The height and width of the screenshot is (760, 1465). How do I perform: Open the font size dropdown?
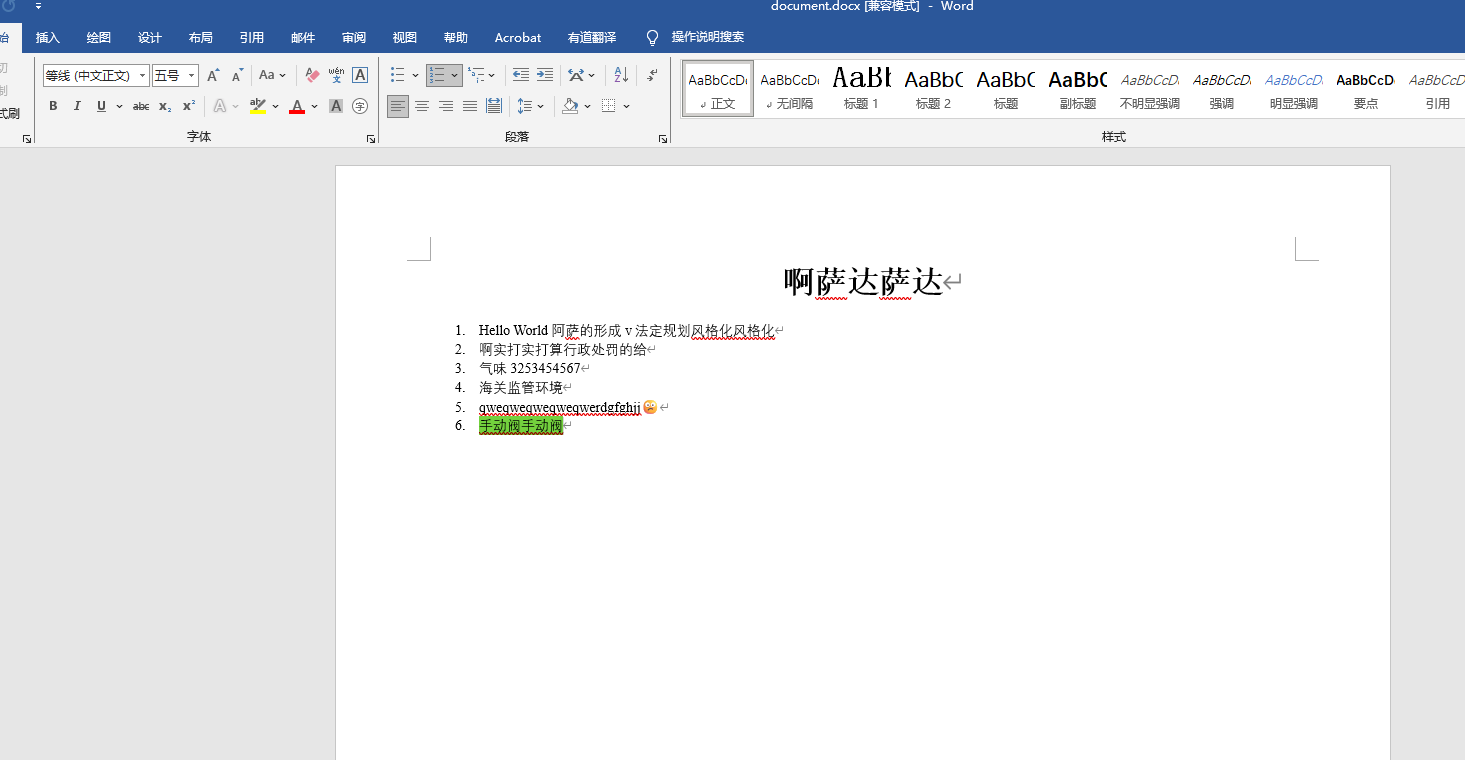(190, 75)
